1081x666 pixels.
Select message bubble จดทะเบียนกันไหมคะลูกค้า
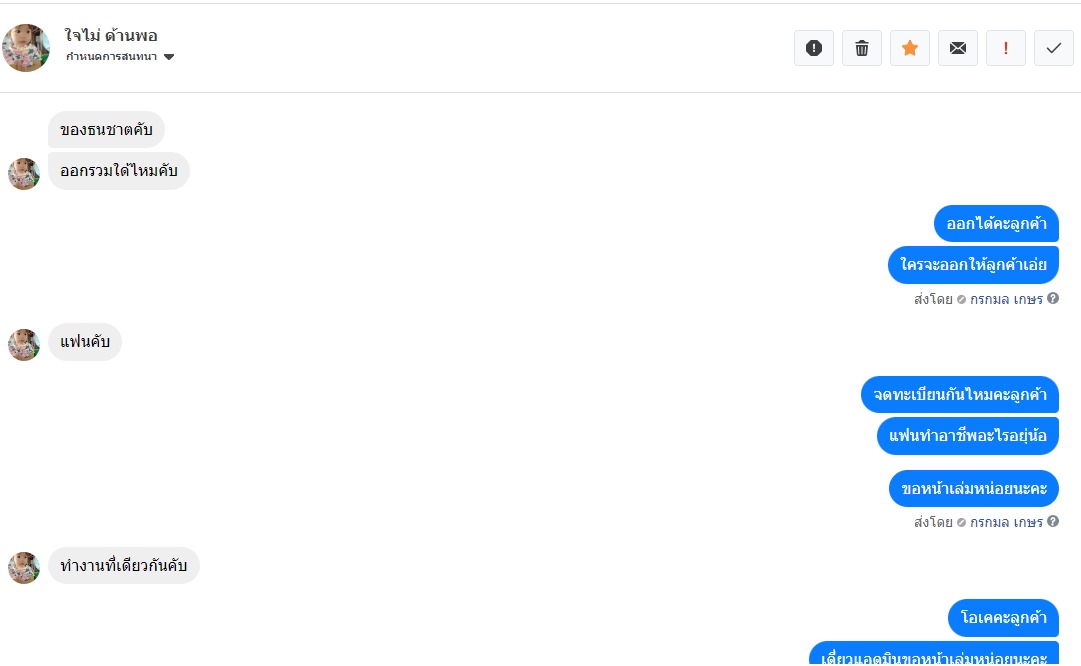click(960, 394)
